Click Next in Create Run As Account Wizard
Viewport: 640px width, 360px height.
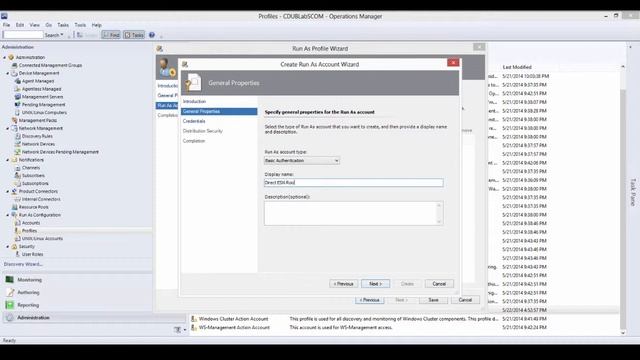coord(376,284)
